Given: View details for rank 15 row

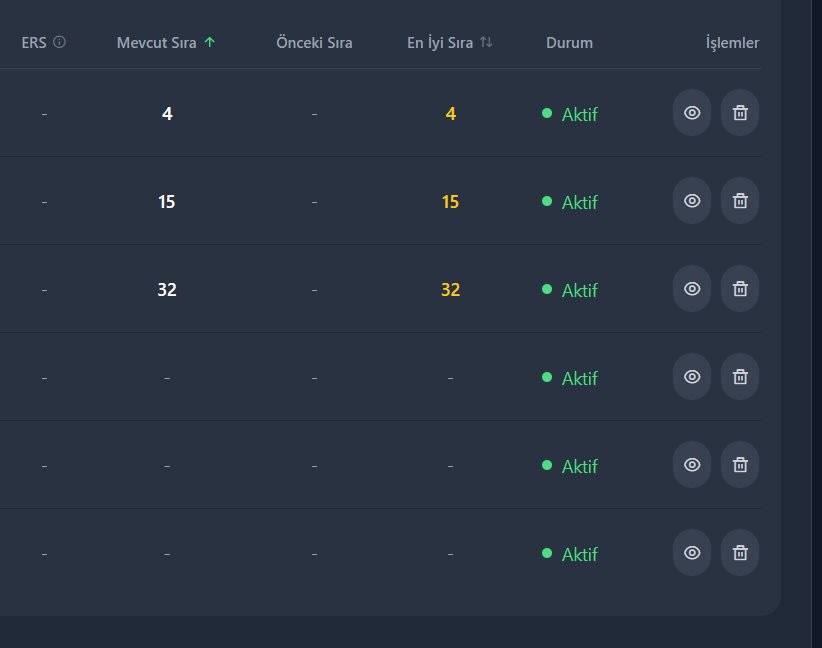Looking at the screenshot, I should point(692,201).
